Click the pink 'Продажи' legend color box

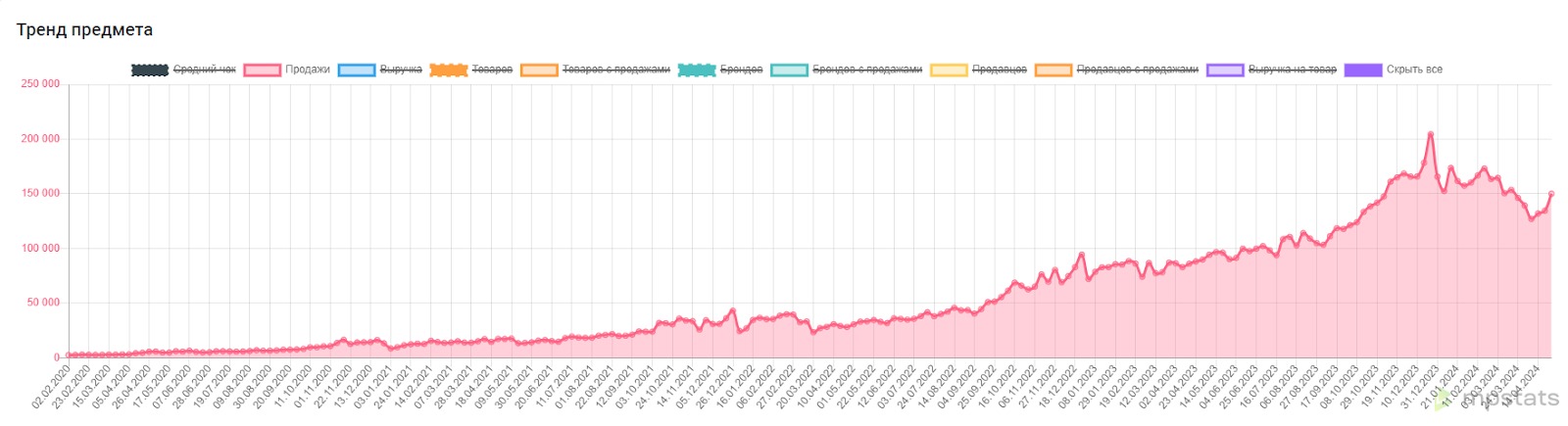click(263, 70)
